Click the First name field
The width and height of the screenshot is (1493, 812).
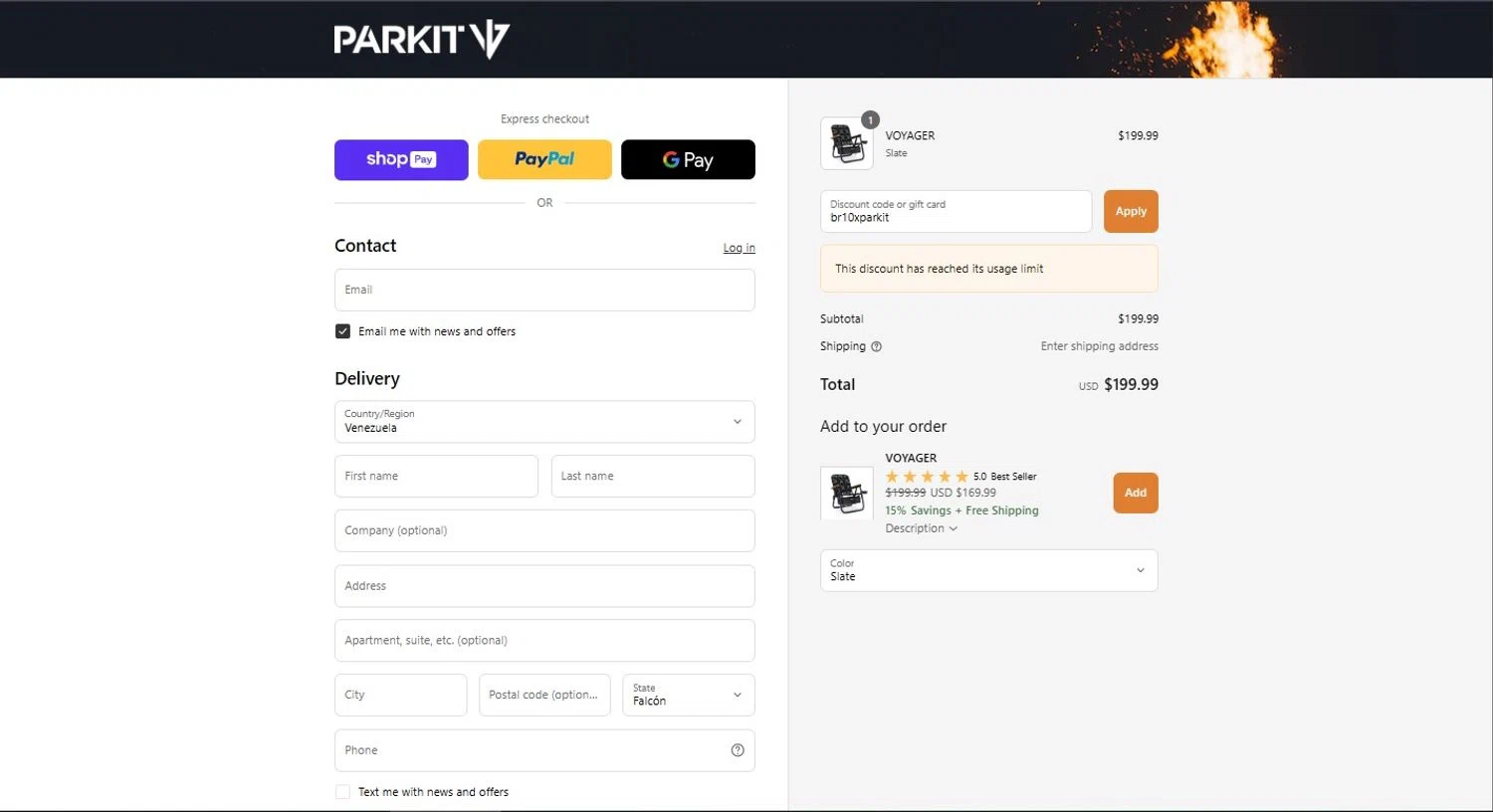[436, 477]
